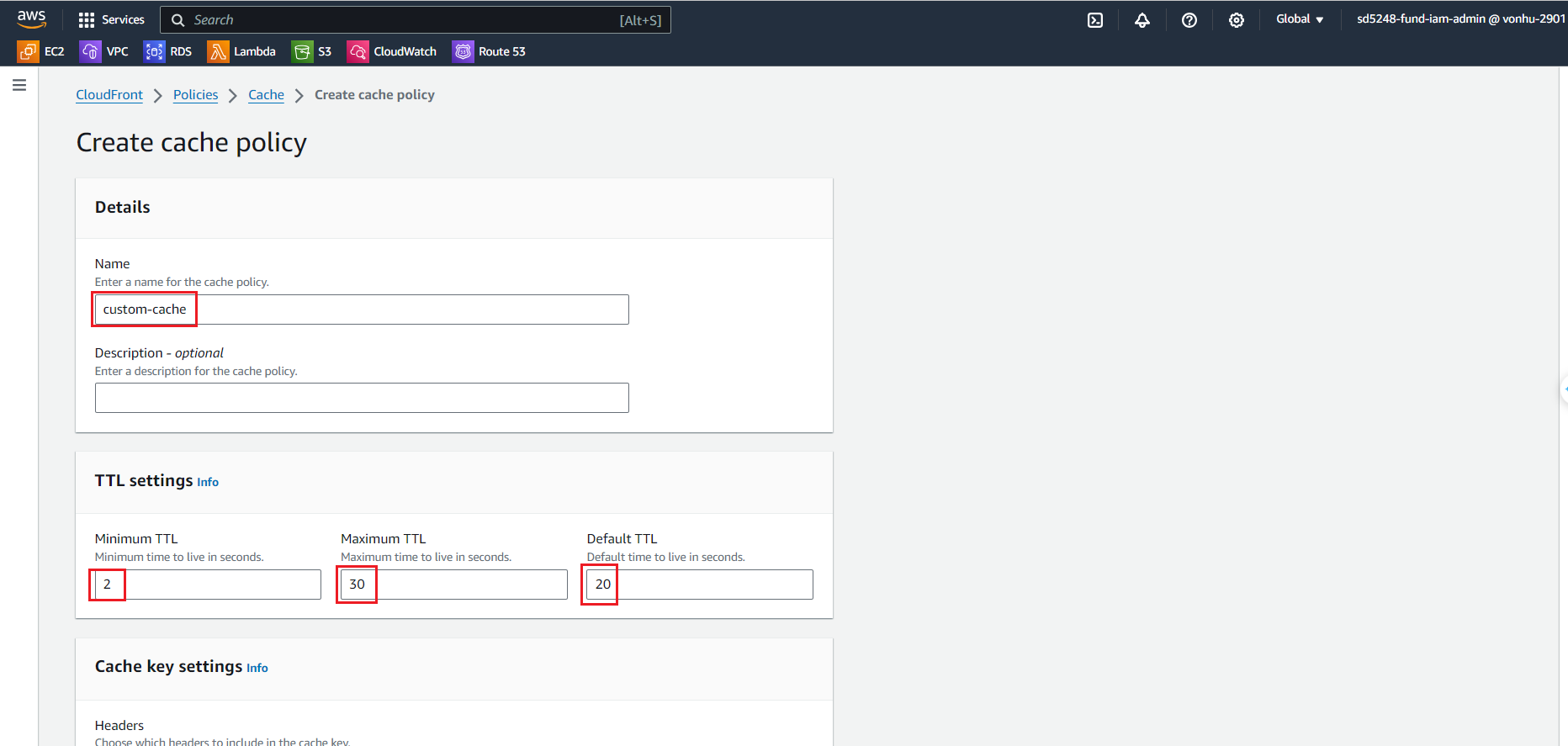
Task: Expand the Global region dropdown
Action: (x=1299, y=19)
